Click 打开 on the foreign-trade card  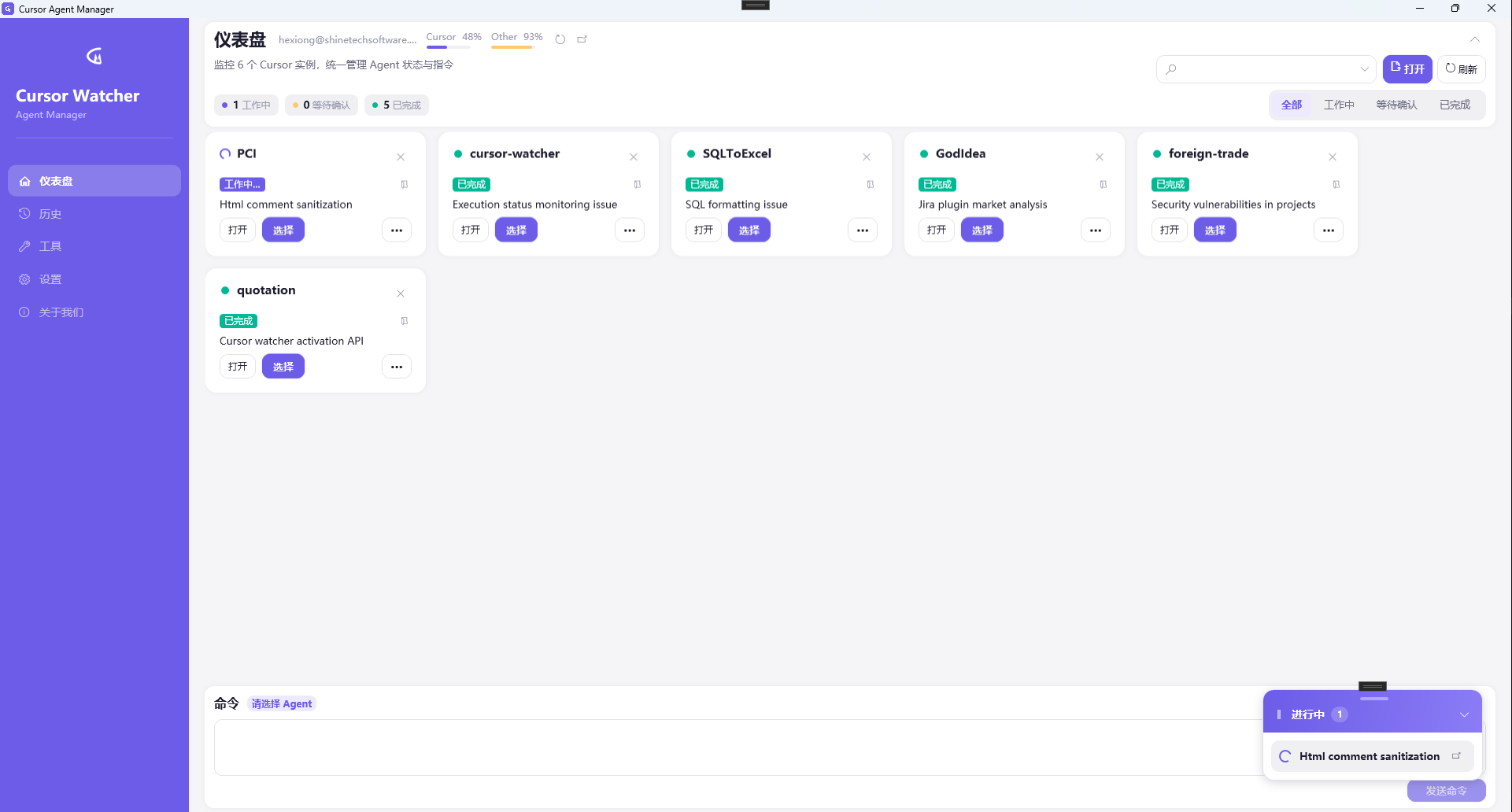click(1170, 230)
